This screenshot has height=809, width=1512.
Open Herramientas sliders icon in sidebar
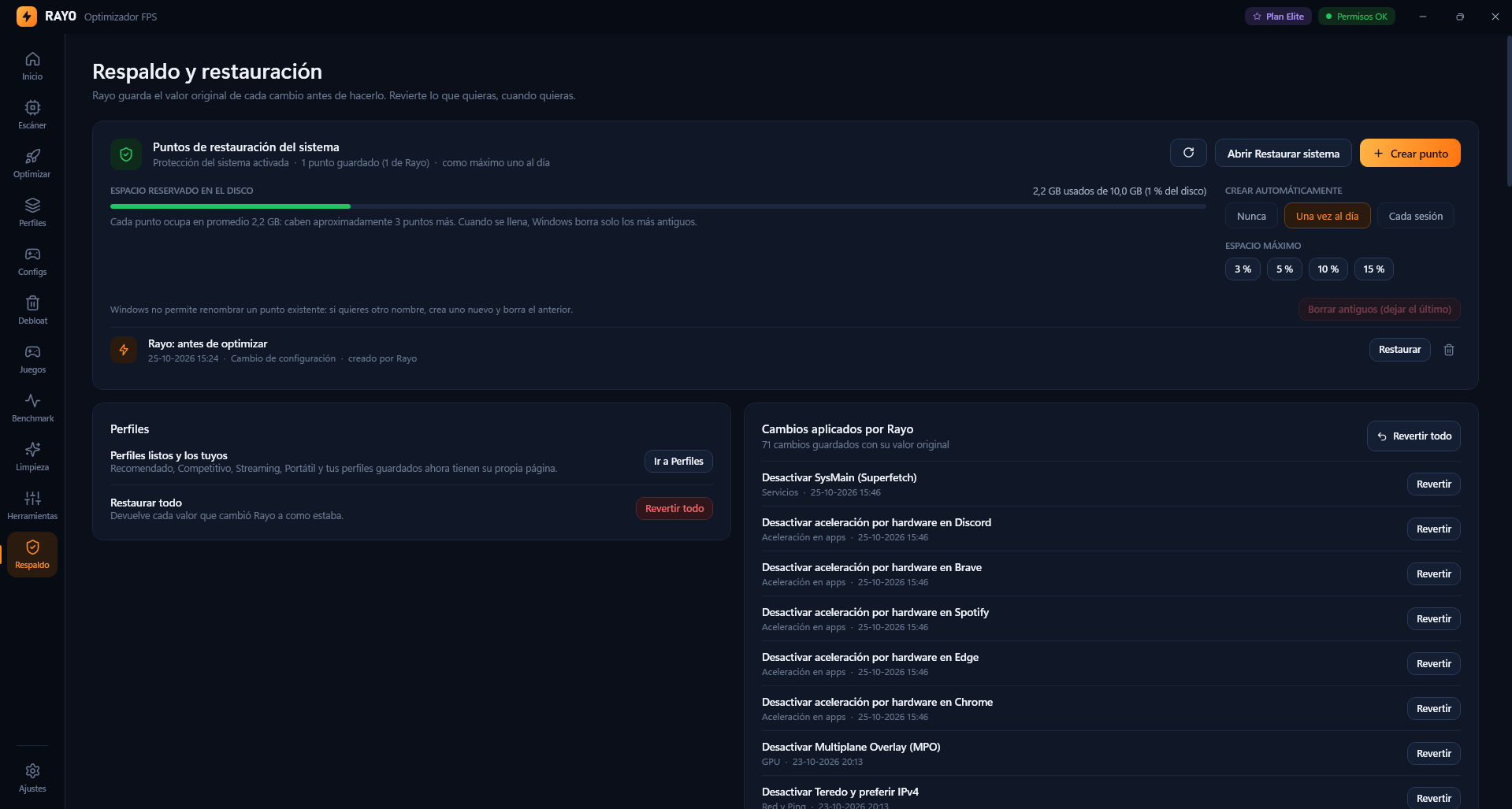(x=32, y=499)
